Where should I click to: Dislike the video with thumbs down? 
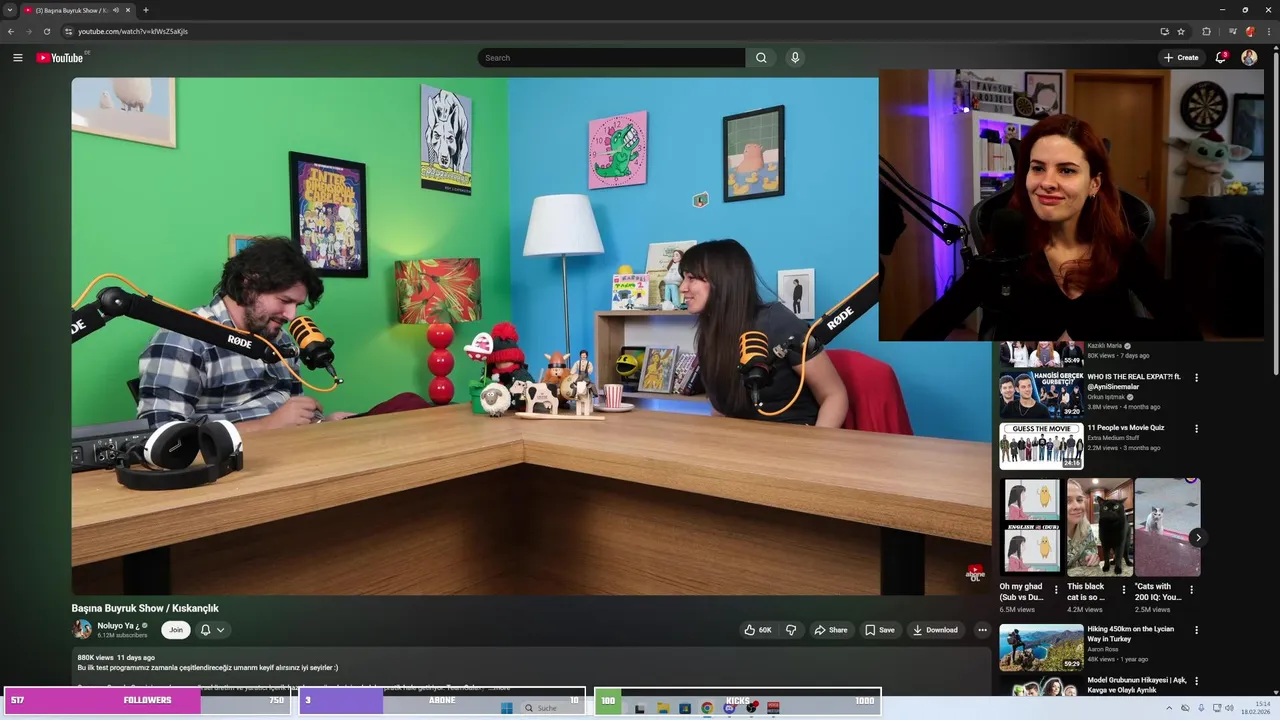click(x=791, y=630)
